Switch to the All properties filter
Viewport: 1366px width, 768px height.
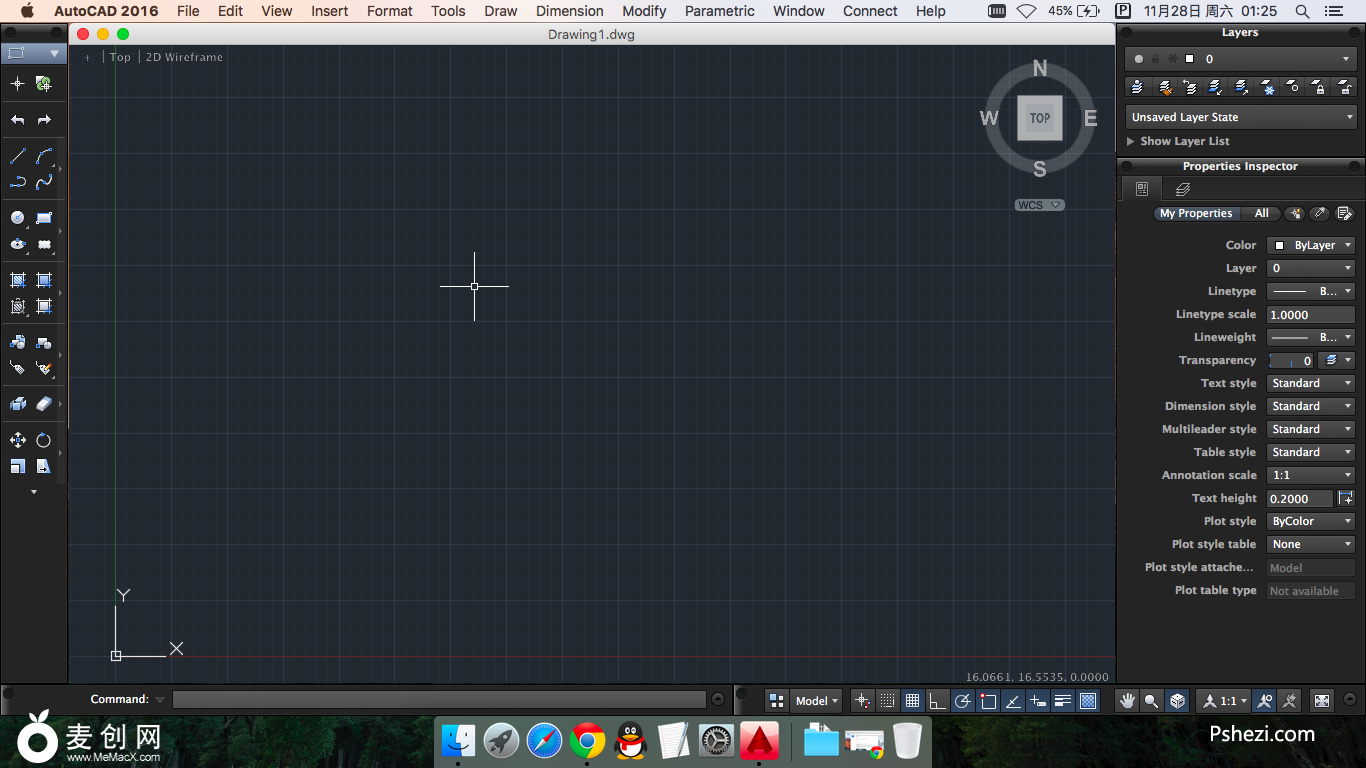1261,213
